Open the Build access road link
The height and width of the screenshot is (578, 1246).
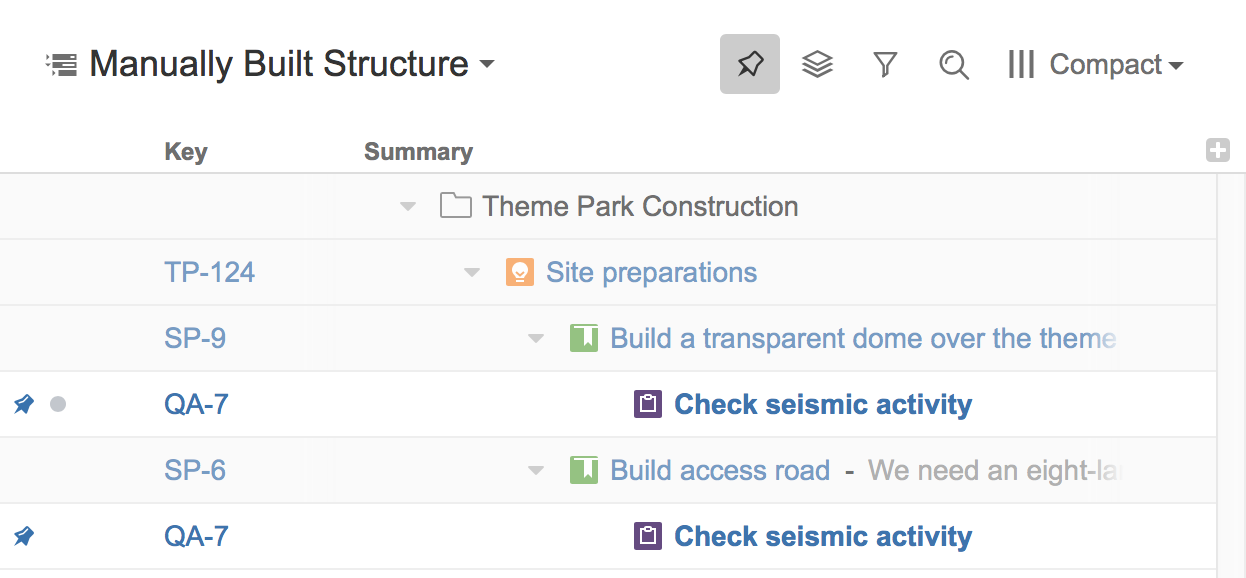coord(720,471)
